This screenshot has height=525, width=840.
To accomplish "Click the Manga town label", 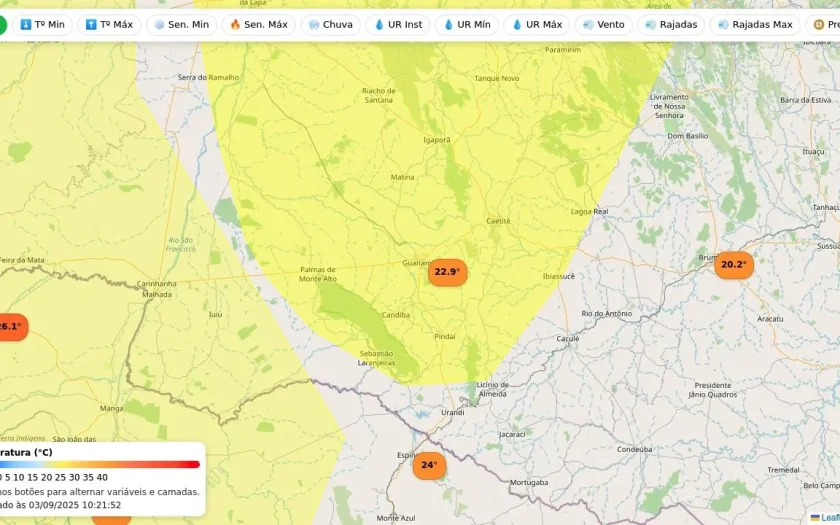I will (x=111, y=409).
